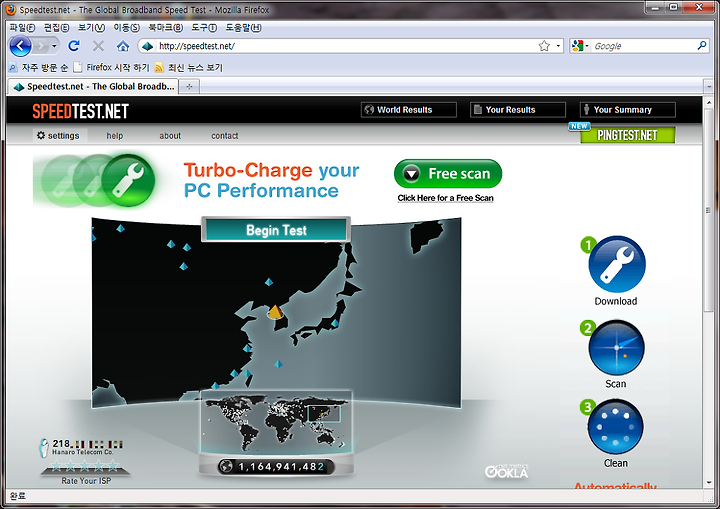Click the forward navigation arrow

[x=41, y=46]
